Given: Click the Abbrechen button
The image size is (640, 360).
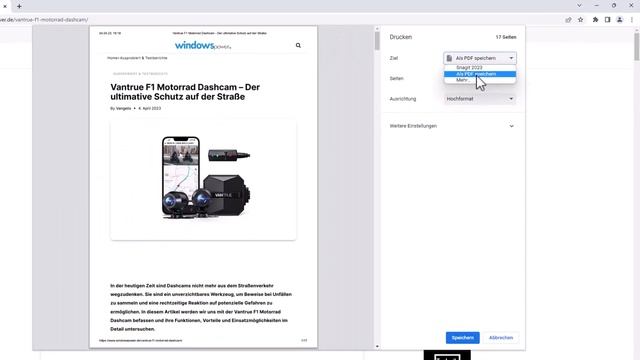Looking at the screenshot, I should 501,338.
